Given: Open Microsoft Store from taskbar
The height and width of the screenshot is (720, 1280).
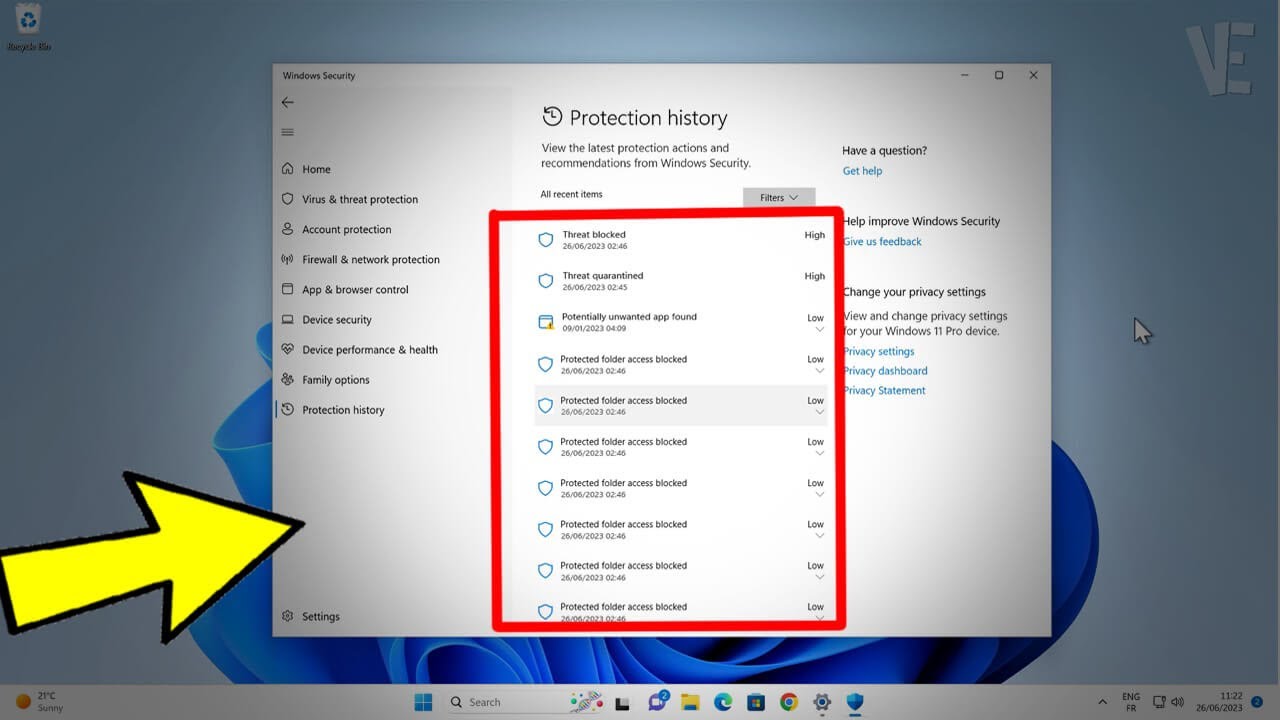Looking at the screenshot, I should [x=756, y=702].
